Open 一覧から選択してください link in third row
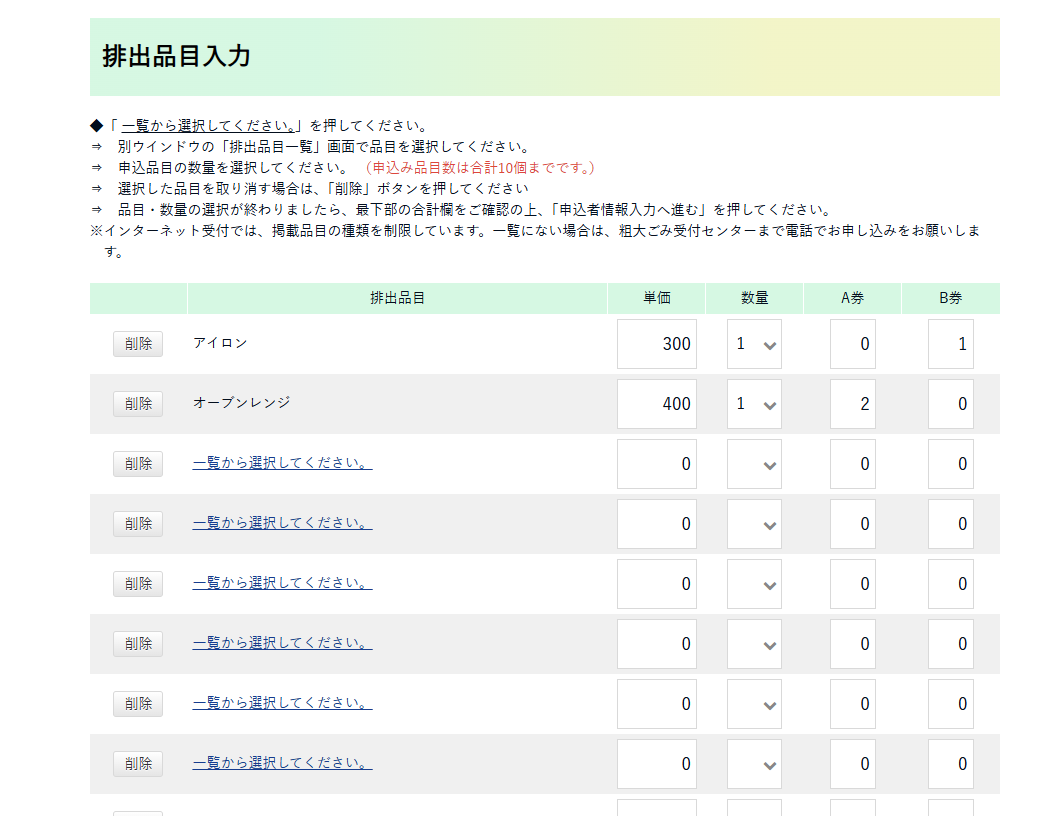Image resolution: width=1038 pixels, height=816 pixels. [282, 463]
